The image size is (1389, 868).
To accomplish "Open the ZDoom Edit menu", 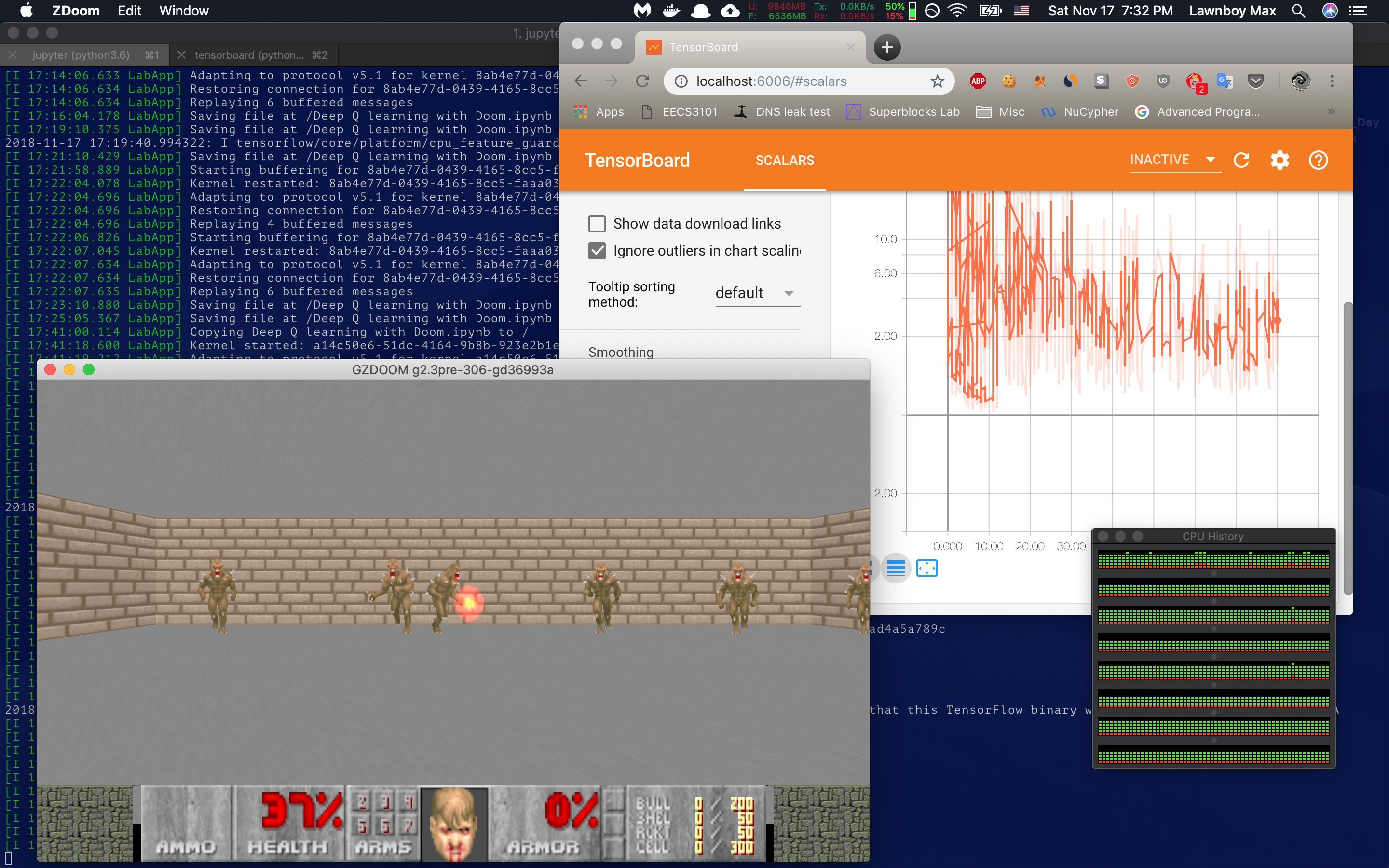I will pyautogui.click(x=129, y=11).
